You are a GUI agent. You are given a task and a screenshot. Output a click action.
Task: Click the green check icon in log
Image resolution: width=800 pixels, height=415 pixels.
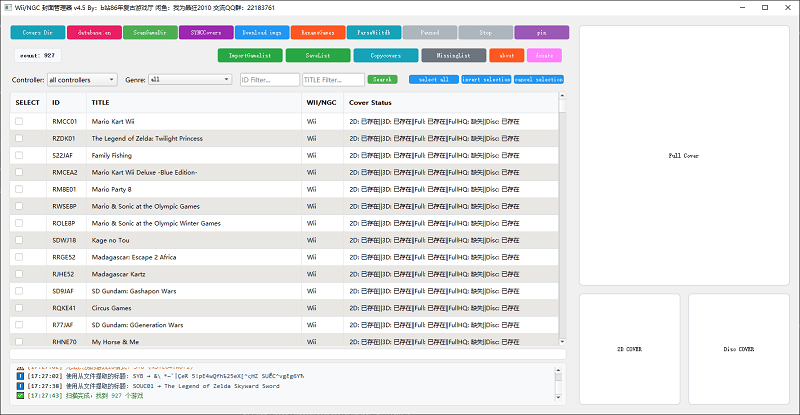[20, 396]
